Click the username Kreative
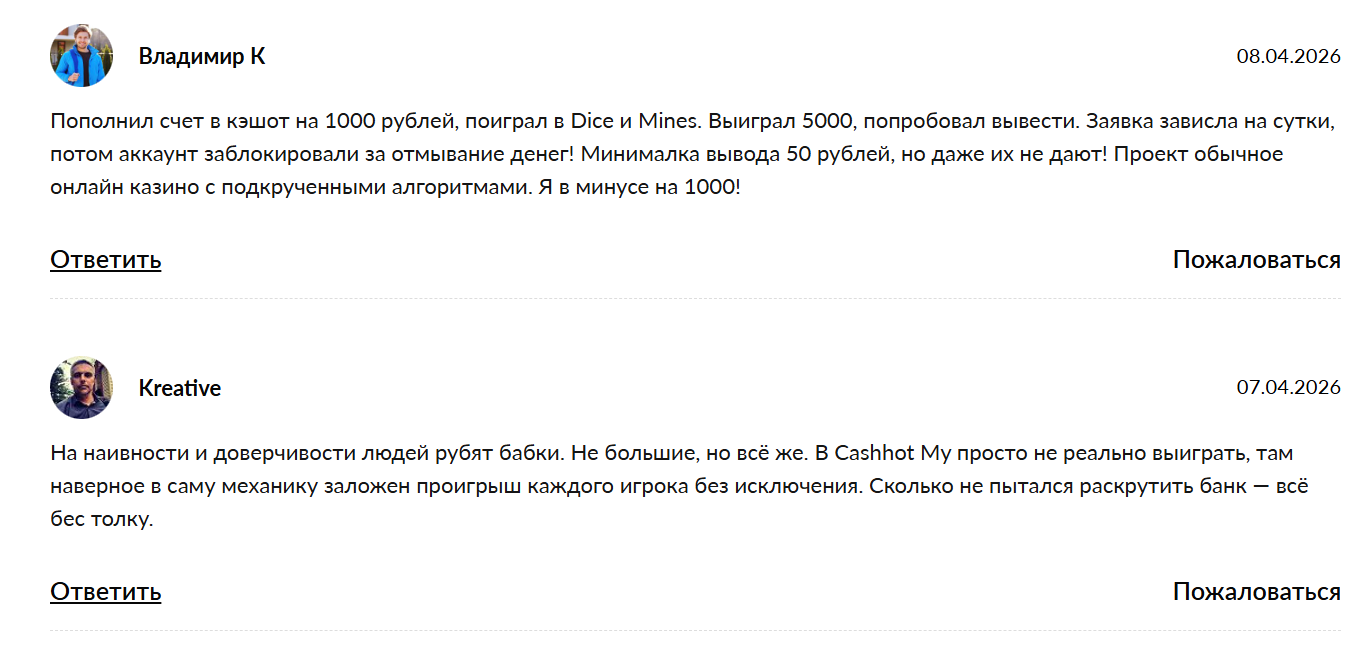The height and width of the screenshot is (646, 1372). coord(179,388)
